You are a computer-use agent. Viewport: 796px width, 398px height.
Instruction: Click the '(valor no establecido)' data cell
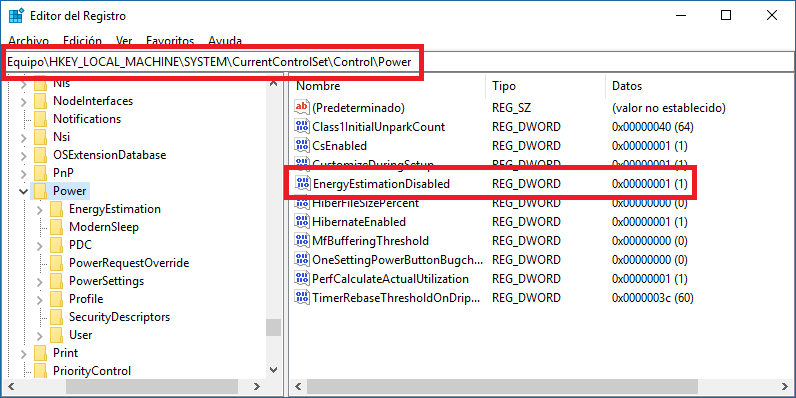coord(669,108)
